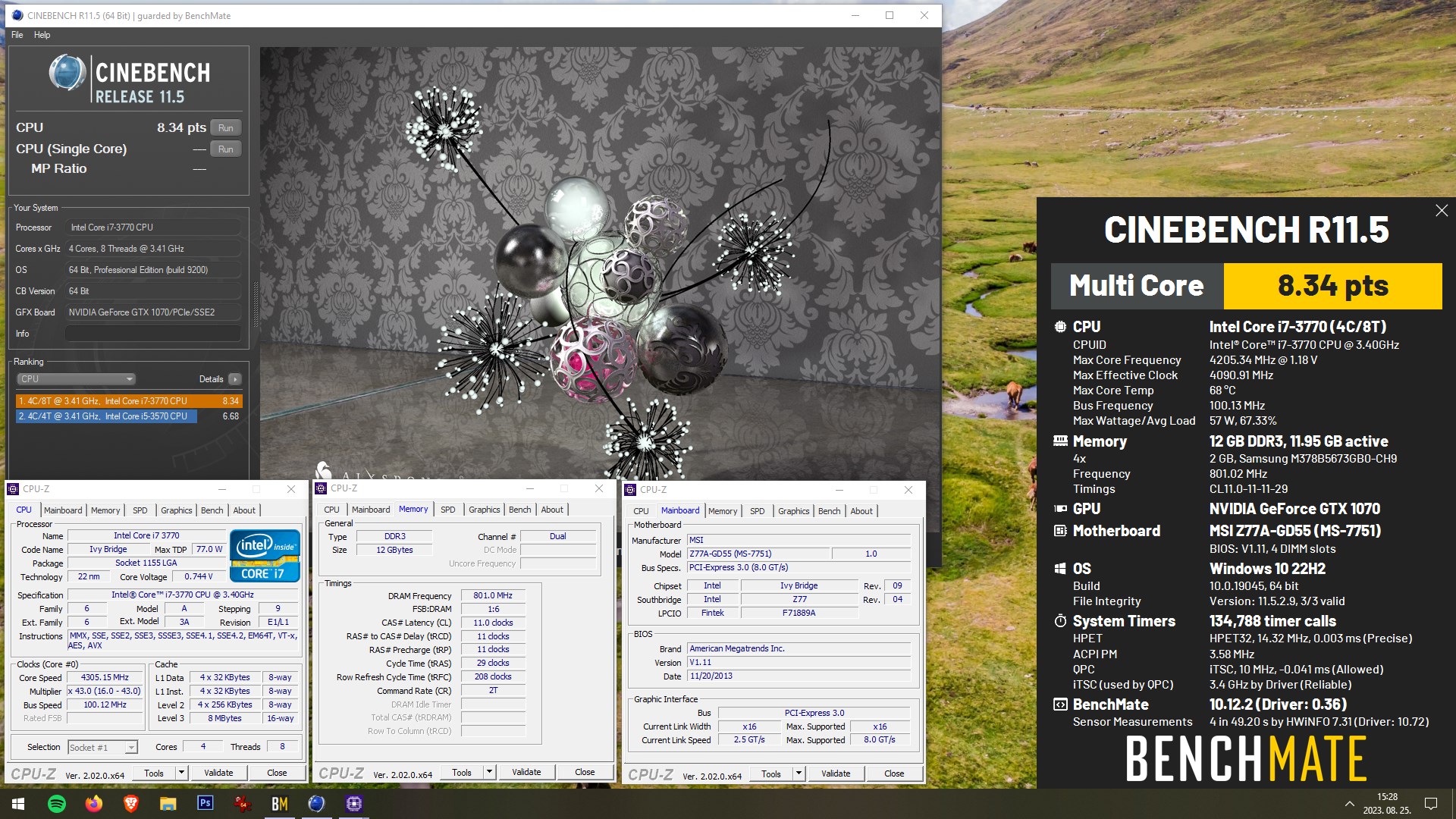Click the purple CPU-Z taskbar icon
1456x819 pixels.
(354, 804)
